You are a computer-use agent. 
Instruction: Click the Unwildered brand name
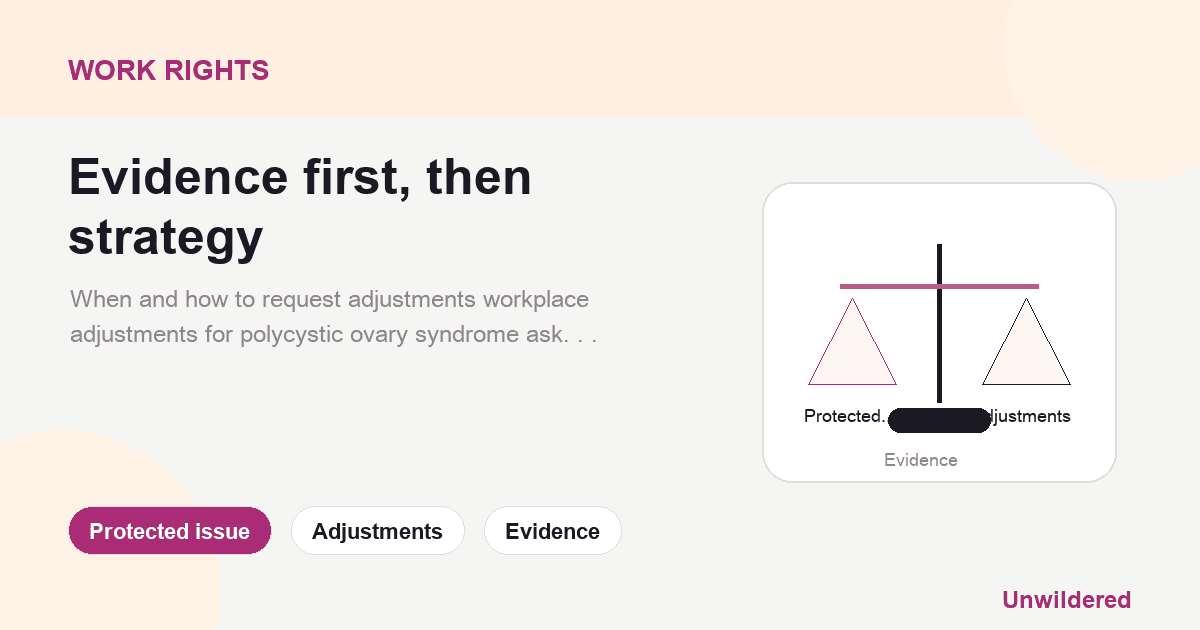(x=1066, y=600)
